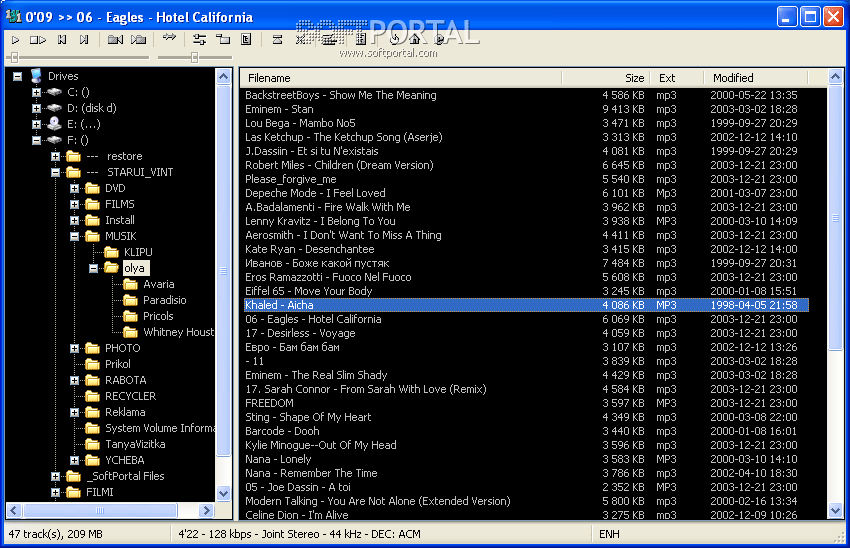Click the file list scroll-down arrow

click(835, 510)
